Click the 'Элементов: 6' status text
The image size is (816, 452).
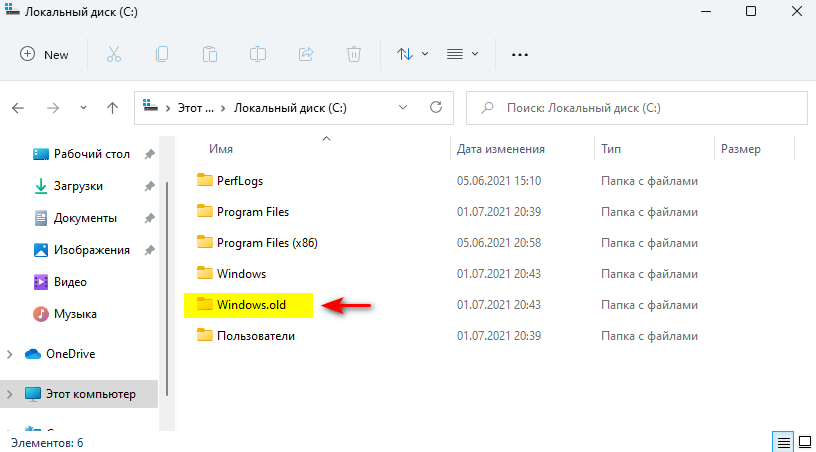tap(47, 443)
